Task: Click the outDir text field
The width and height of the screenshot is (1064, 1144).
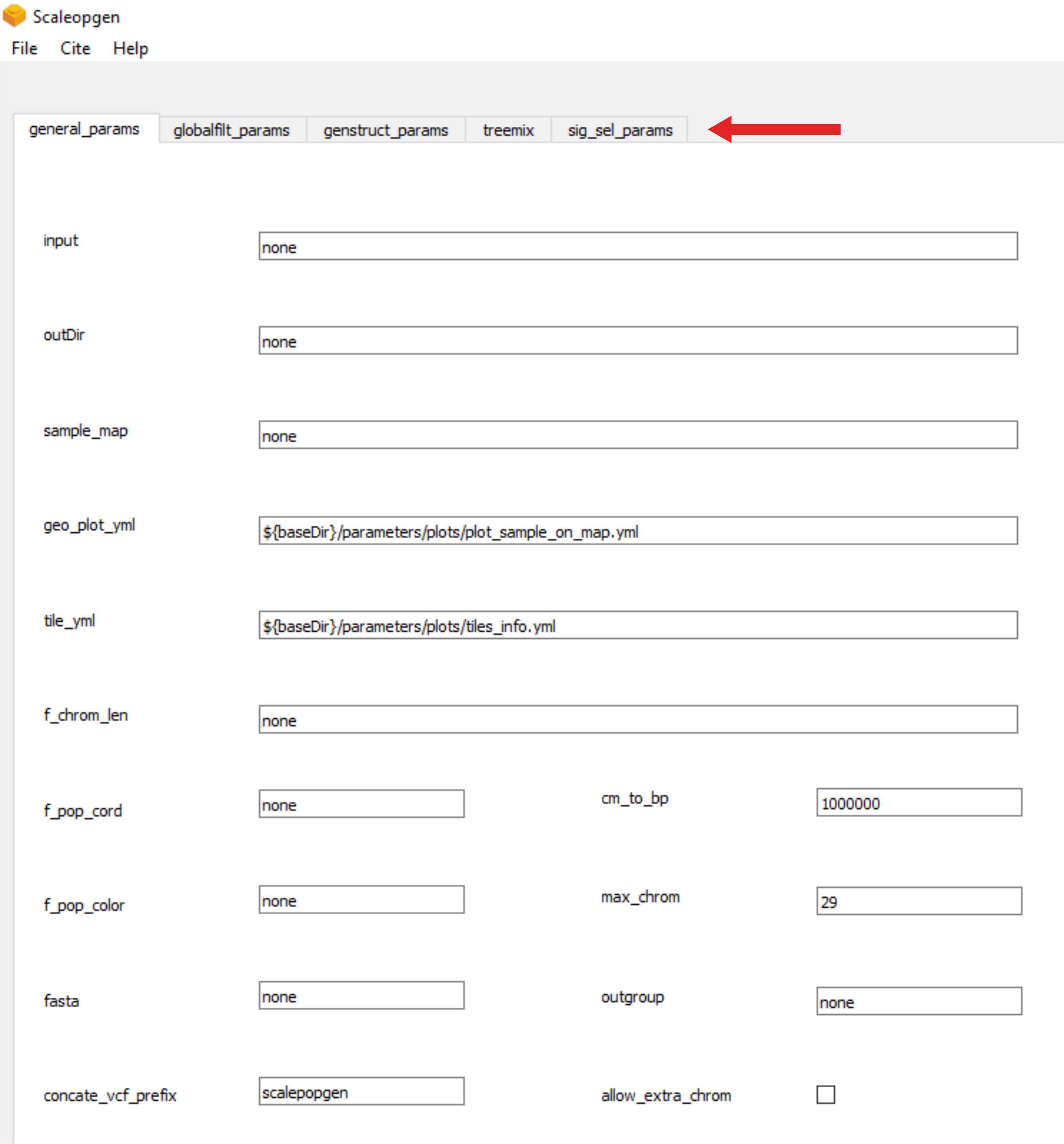Action: pos(638,340)
